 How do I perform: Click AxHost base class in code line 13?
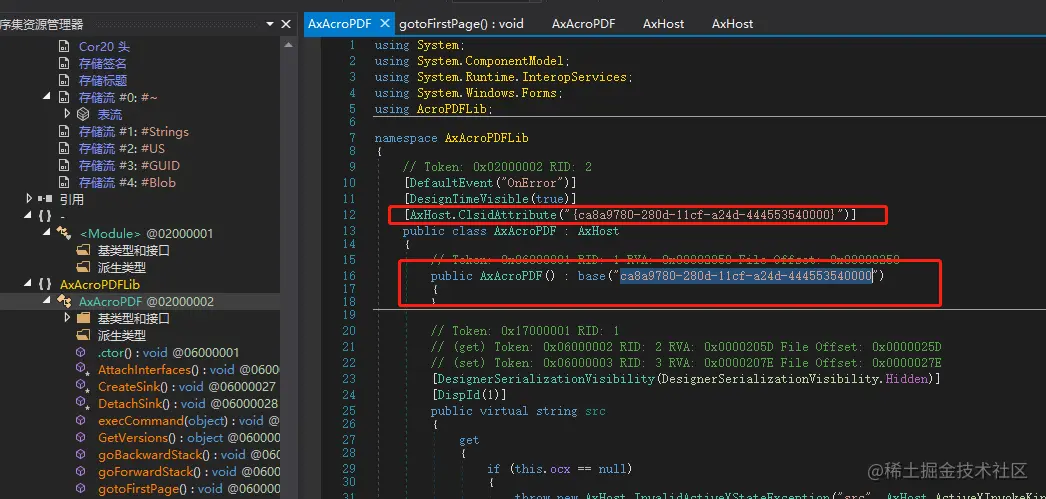[x=598, y=231]
